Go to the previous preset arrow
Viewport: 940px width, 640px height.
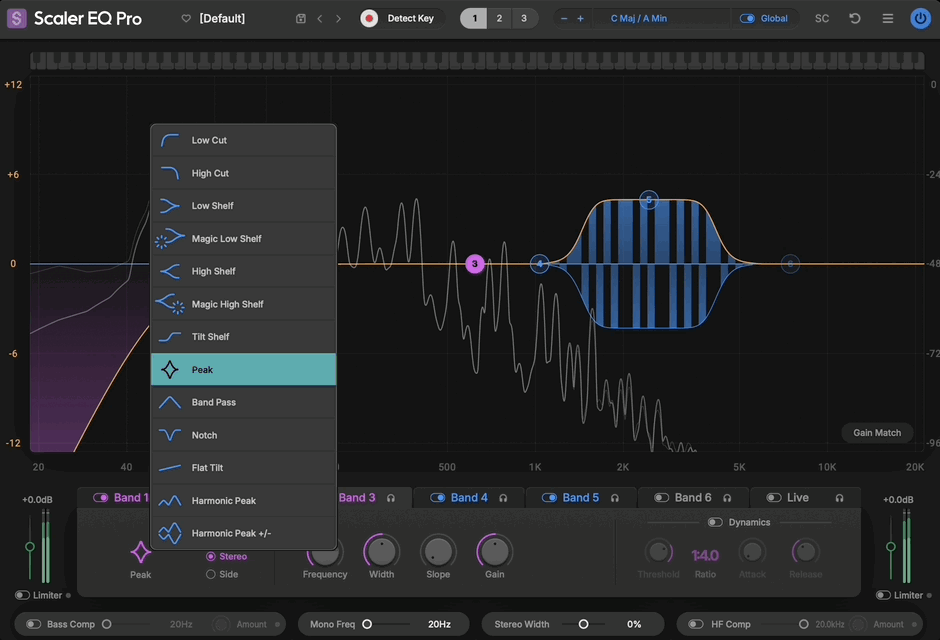click(x=320, y=19)
